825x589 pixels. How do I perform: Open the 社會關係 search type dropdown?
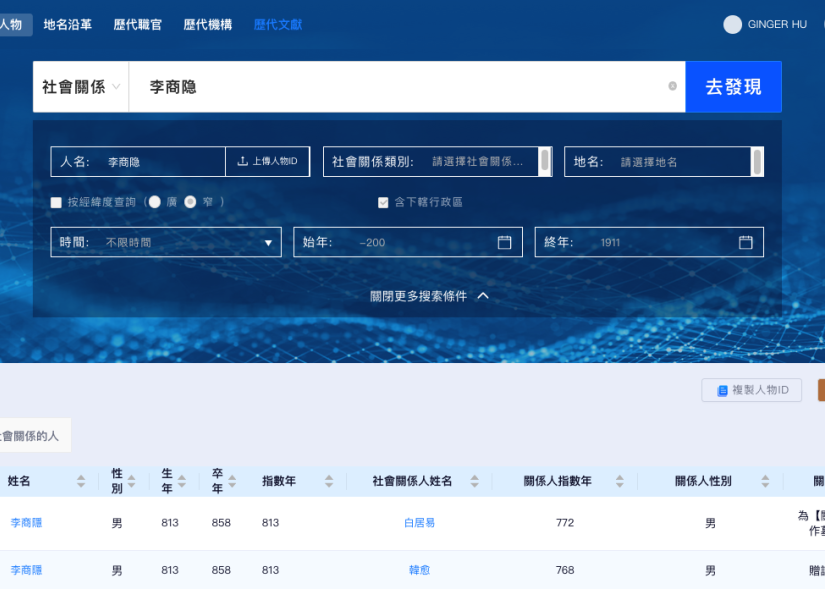point(80,87)
